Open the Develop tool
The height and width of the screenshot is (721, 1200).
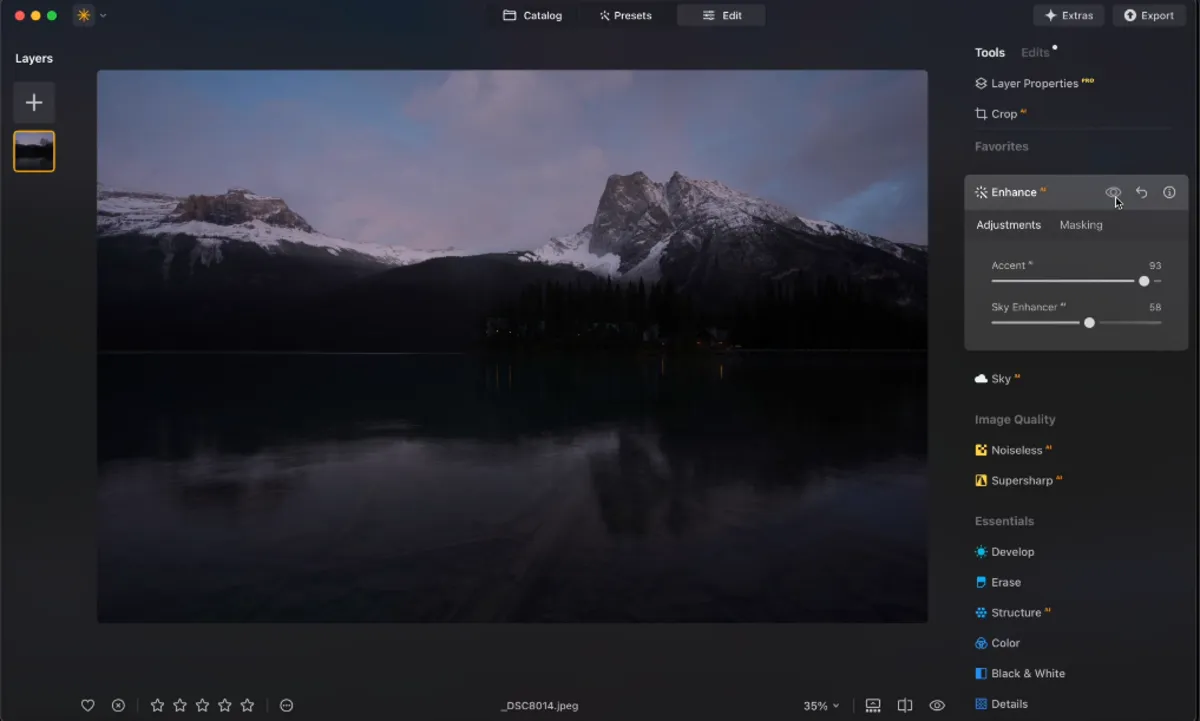[x=1012, y=551]
